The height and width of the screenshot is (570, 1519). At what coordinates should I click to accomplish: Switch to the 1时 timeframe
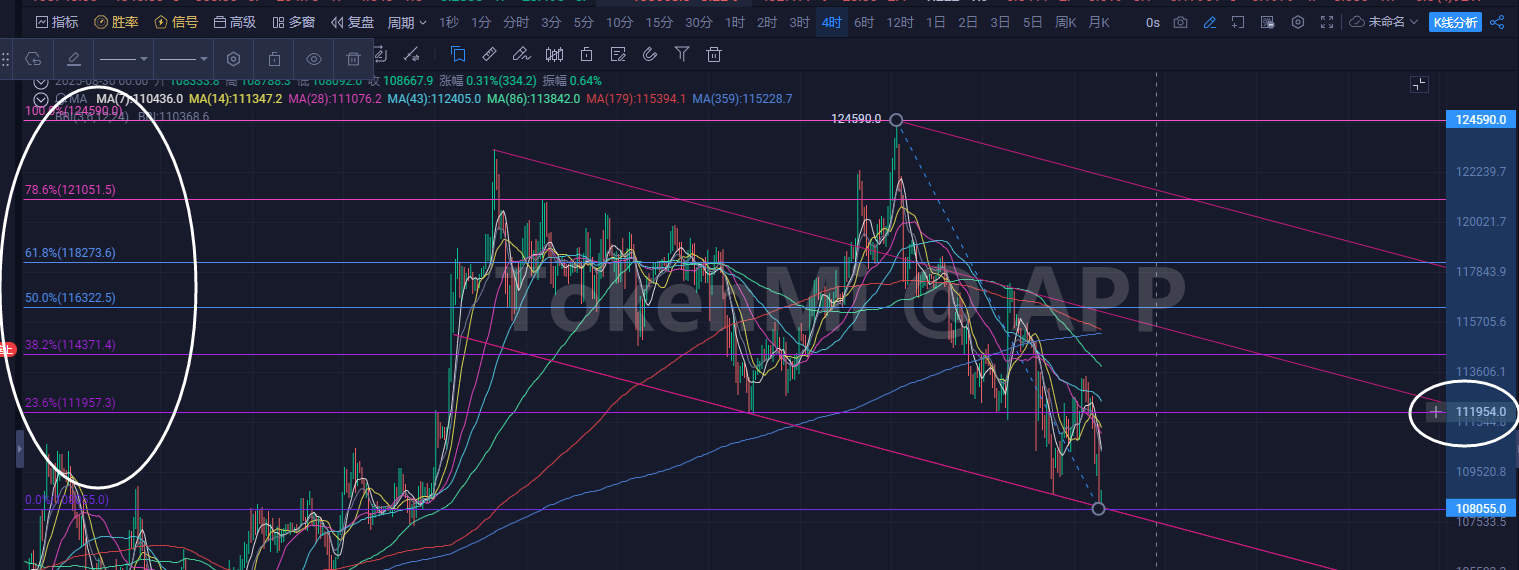click(x=735, y=22)
